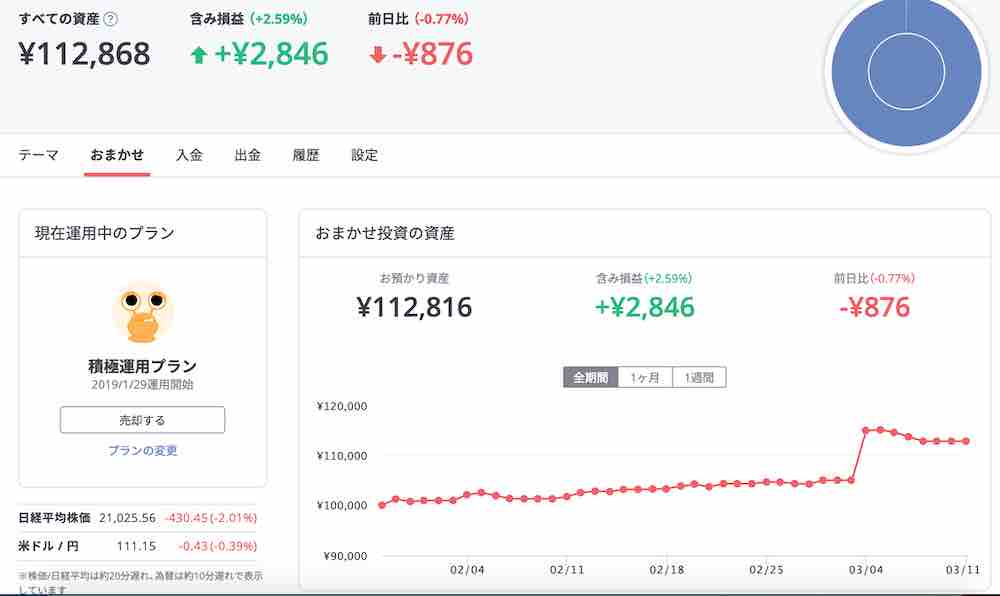Click the -430.45(-2.01%) Nikkei change value

[211, 518]
